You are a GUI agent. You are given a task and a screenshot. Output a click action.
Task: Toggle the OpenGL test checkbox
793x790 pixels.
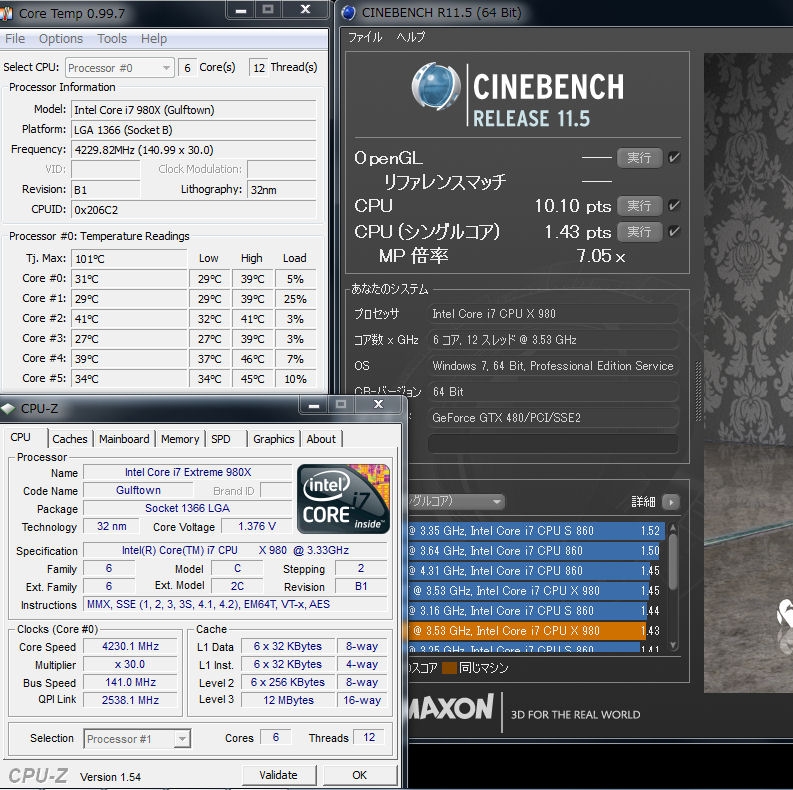[x=674, y=158]
